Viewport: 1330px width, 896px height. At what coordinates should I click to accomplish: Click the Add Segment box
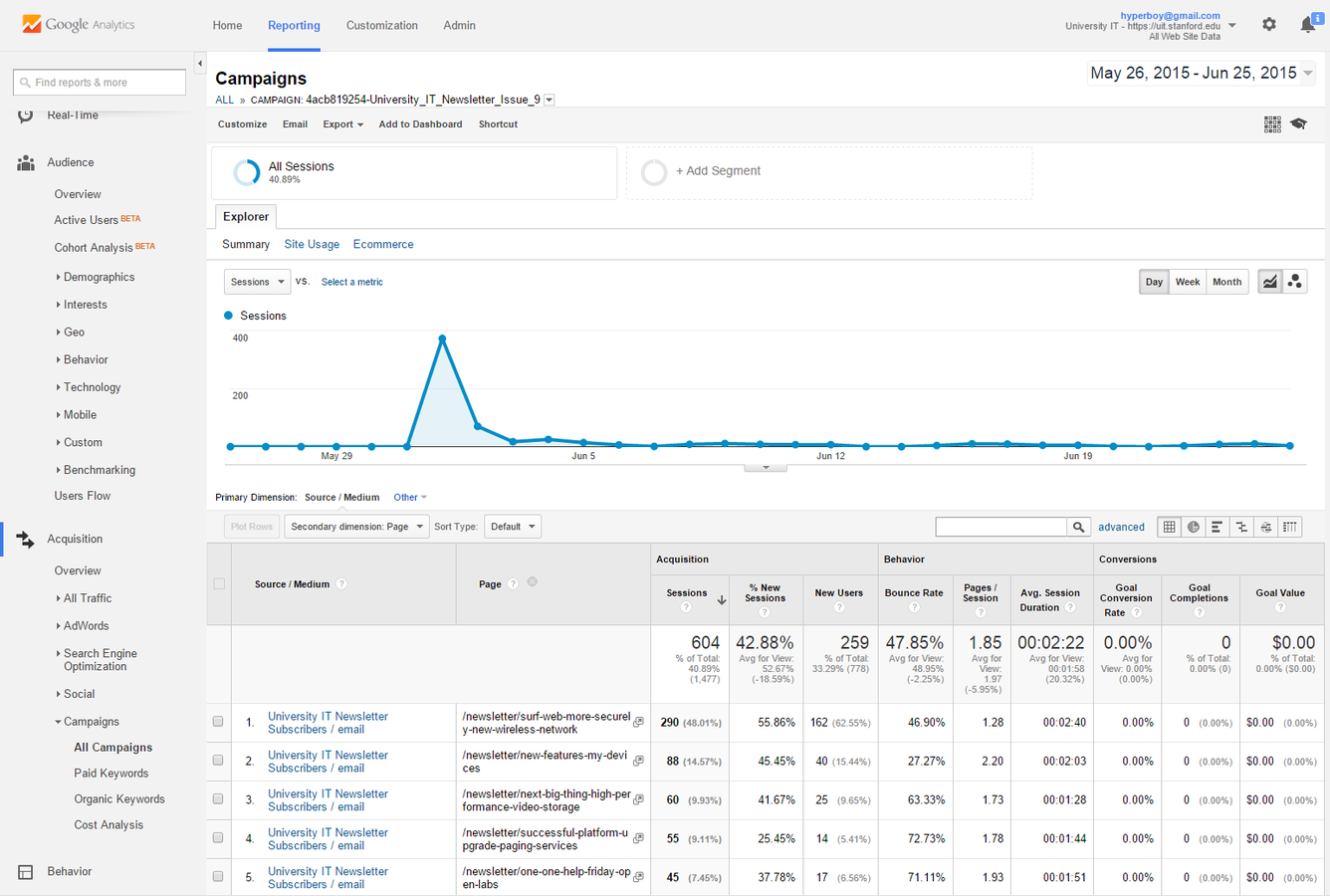click(x=828, y=172)
